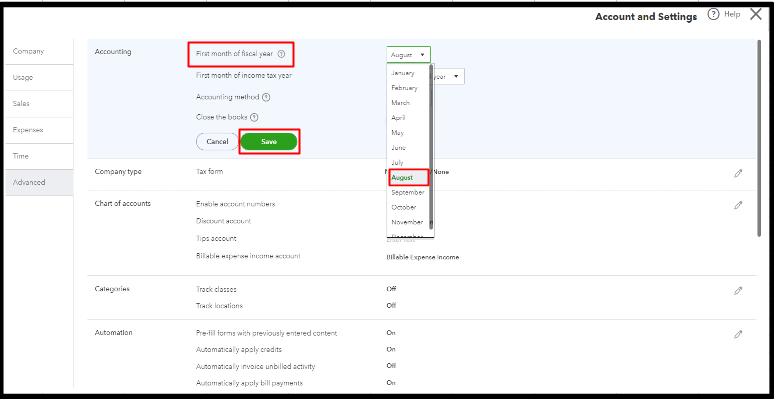Click the 'Chart of accounts' section heading

pyautogui.click(x=122, y=203)
